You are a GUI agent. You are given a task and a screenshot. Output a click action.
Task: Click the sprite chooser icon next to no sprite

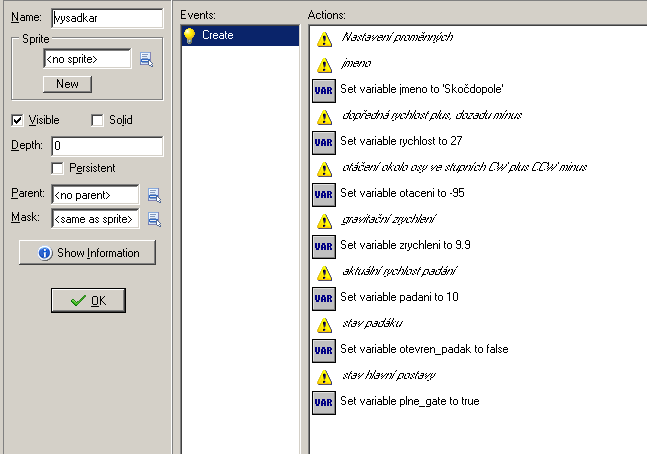click(146, 59)
